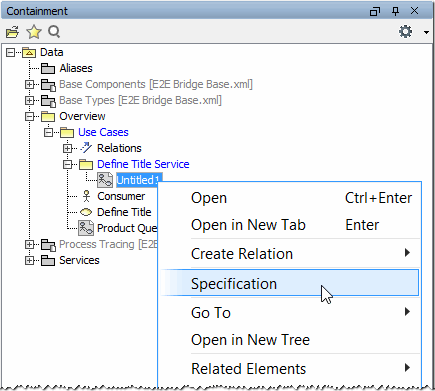Select the Consumer actor icon
This screenshot has height=391, width=435.
(87, 196)
